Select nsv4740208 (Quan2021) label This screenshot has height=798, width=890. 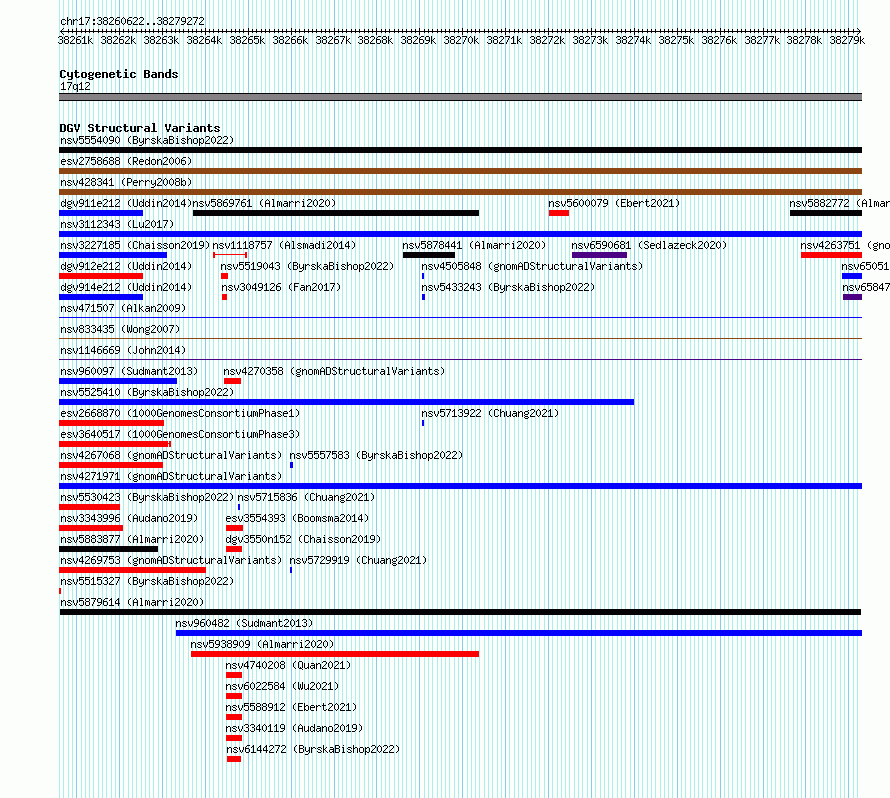point(288,665)
